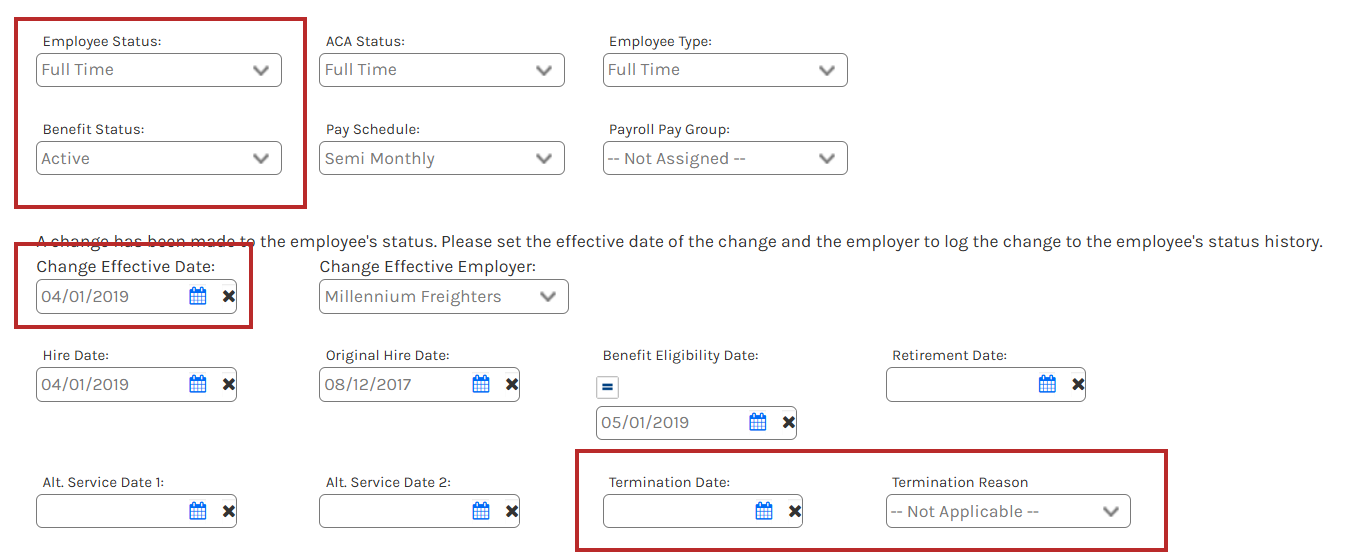Open calendar for Benefit Eligibility Date
The height and width of the screenshot is (560, 1346).
point(758,422)
